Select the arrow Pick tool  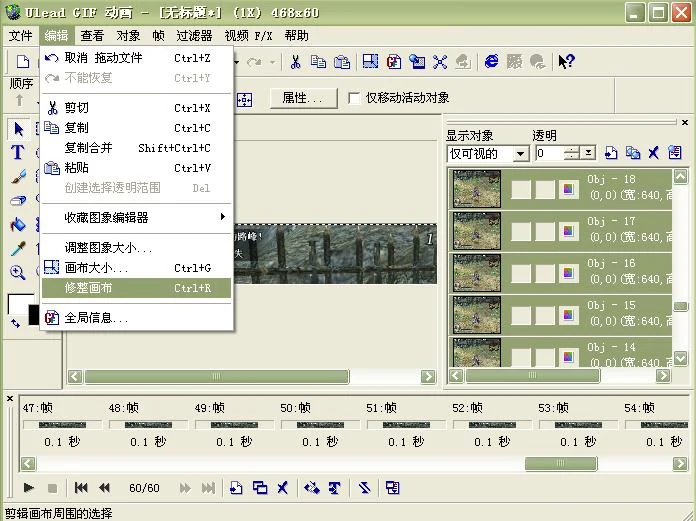[19, 129]
